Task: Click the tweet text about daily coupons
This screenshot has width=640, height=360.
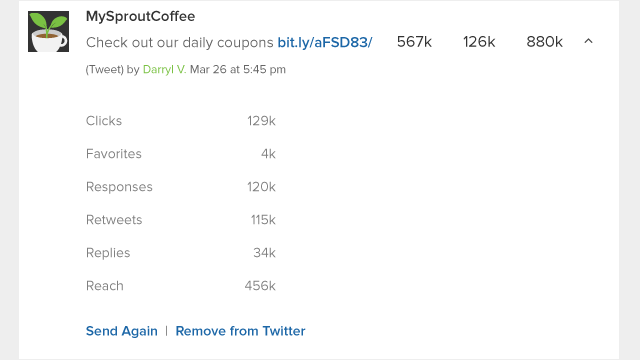Action: pyautogui.click(x=180, y=42)
